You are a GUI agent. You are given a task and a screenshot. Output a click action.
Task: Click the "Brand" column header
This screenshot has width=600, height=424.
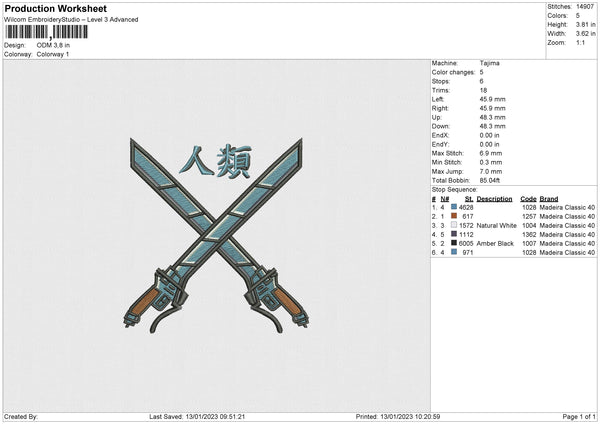point(549,199)
